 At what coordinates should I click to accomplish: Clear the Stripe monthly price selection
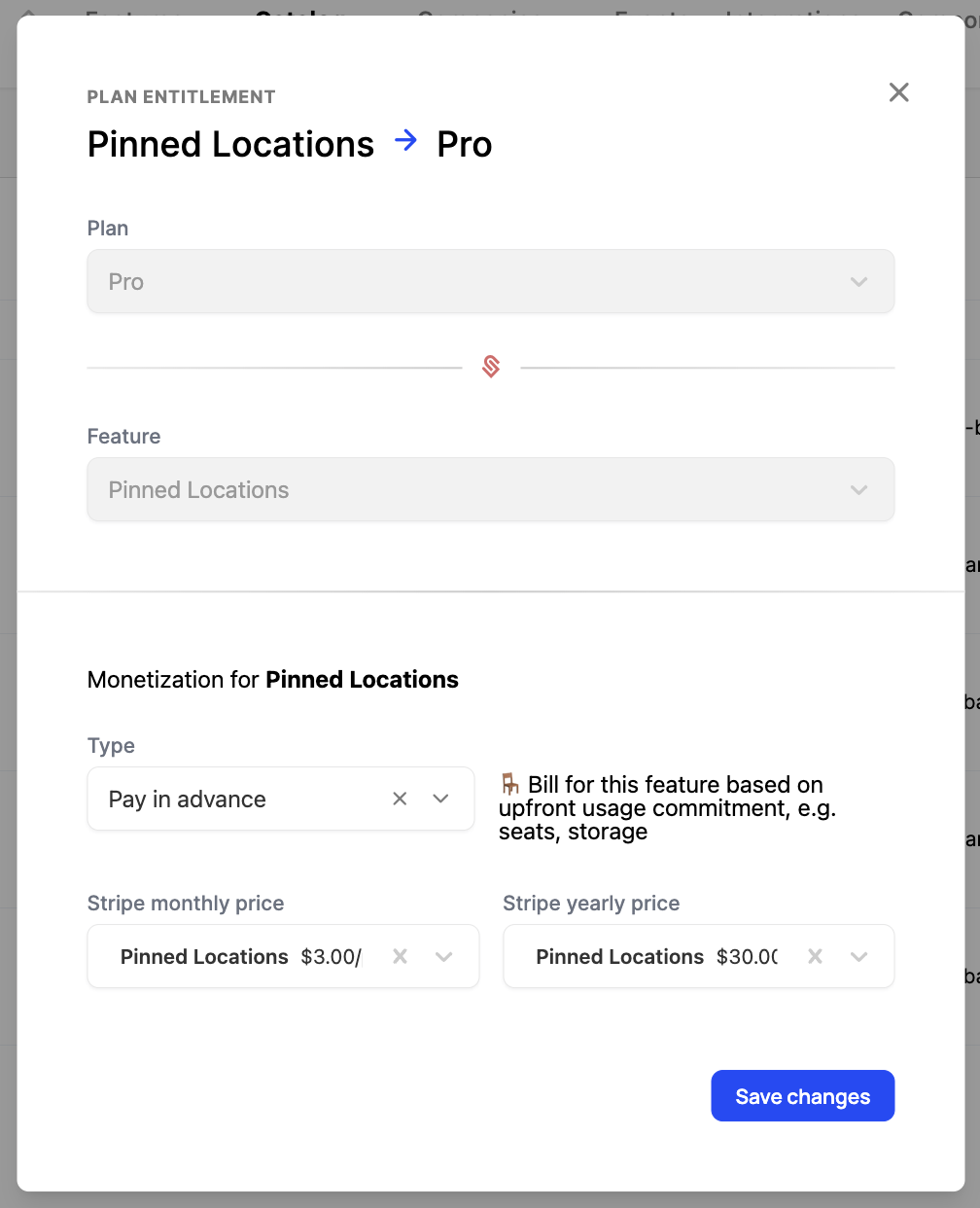coord(399,956)
